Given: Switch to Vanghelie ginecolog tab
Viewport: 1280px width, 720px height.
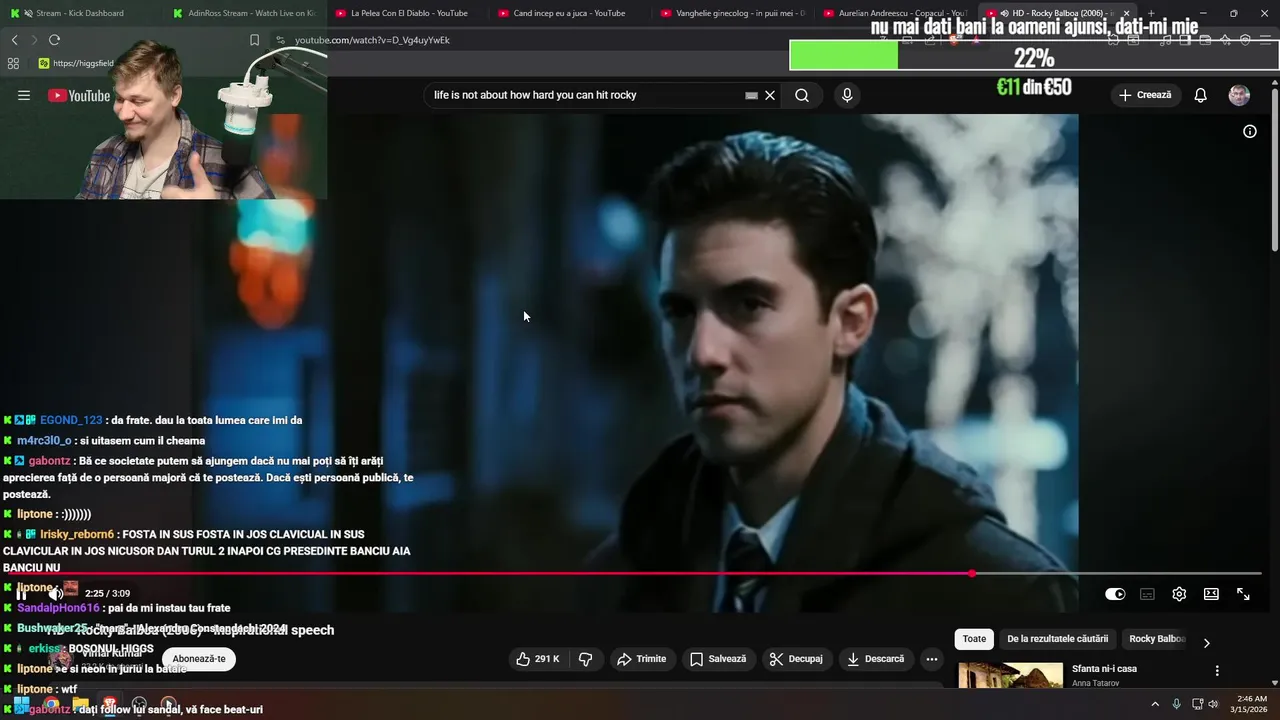Looking at the screenshot, I should coord(733,13).
